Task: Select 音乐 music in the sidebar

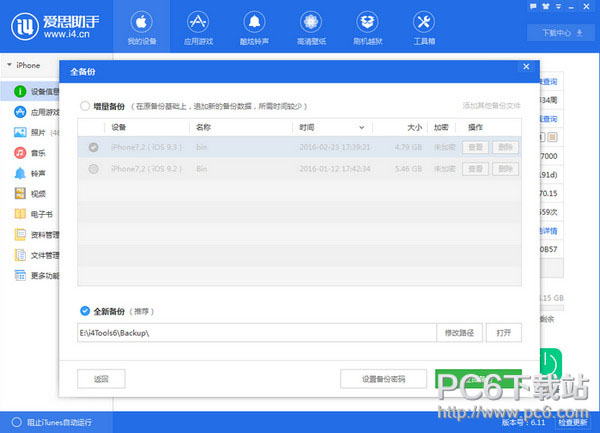Action: coord(37,153)
